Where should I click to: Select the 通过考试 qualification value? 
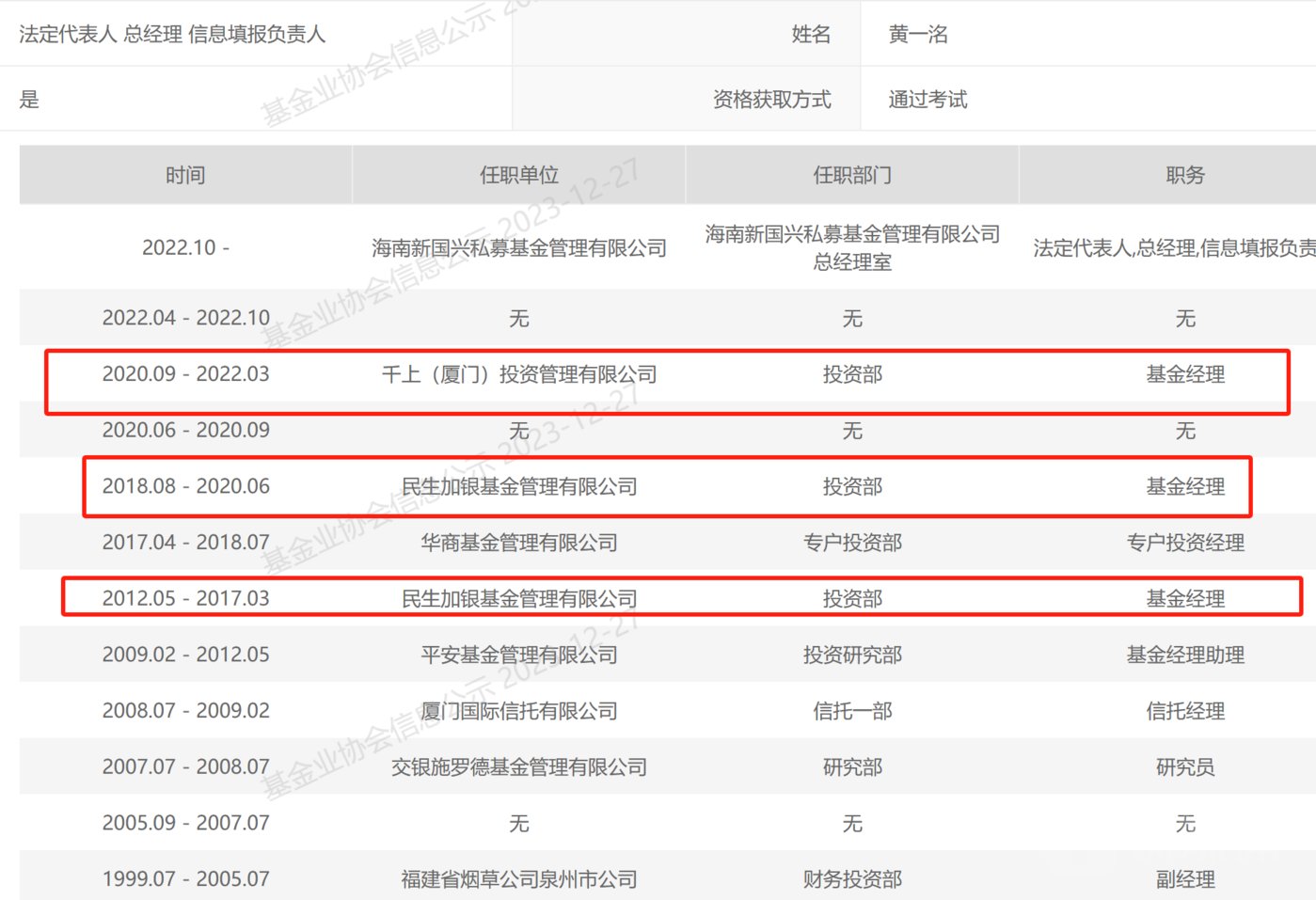928,100
